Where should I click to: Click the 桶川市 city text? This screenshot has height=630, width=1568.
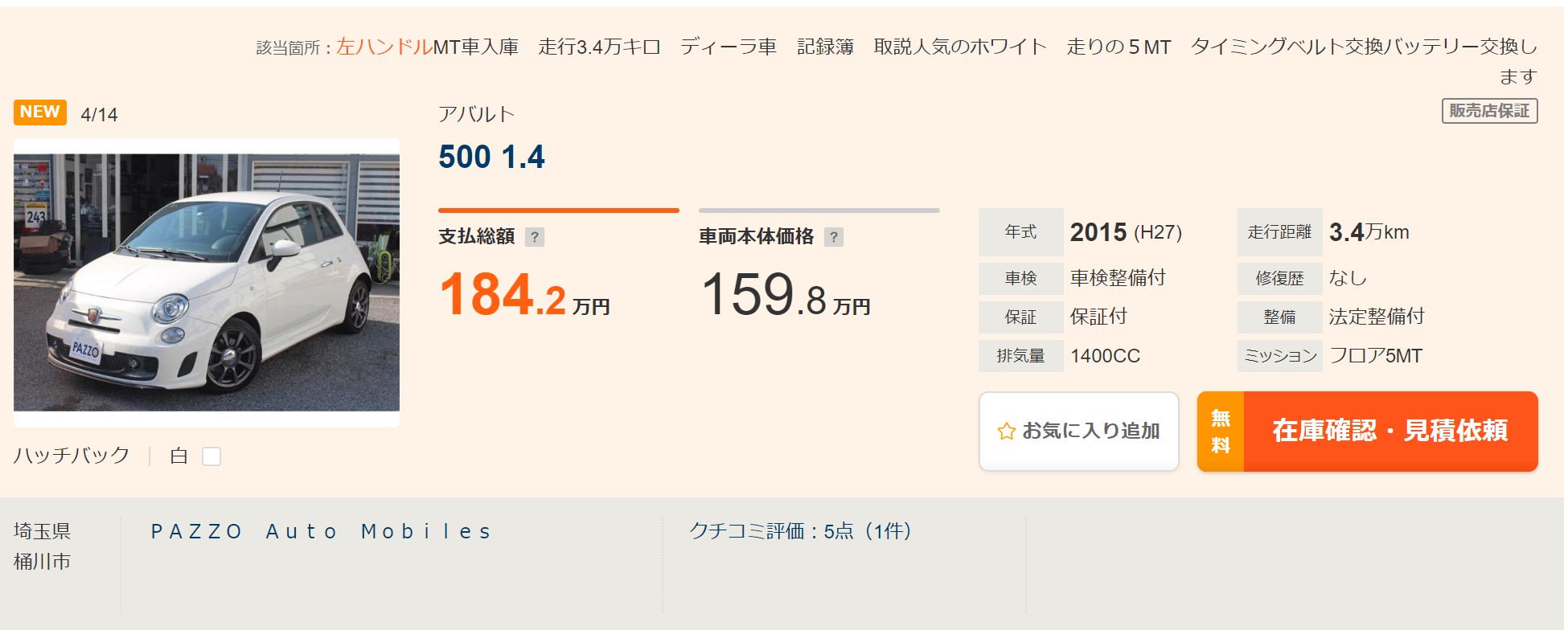coord(43,562)
